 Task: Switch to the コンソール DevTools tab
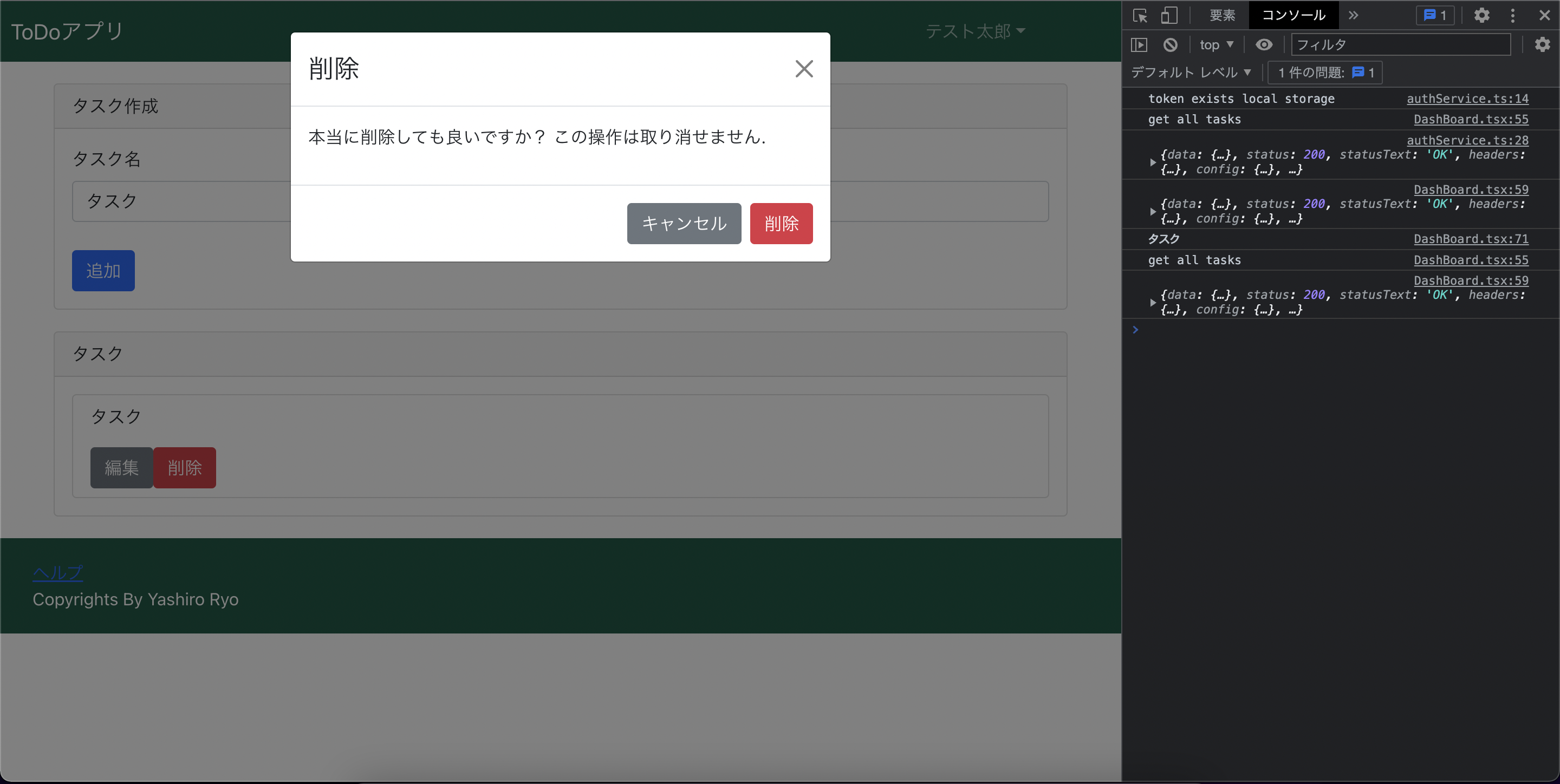tap(1293, 15)
